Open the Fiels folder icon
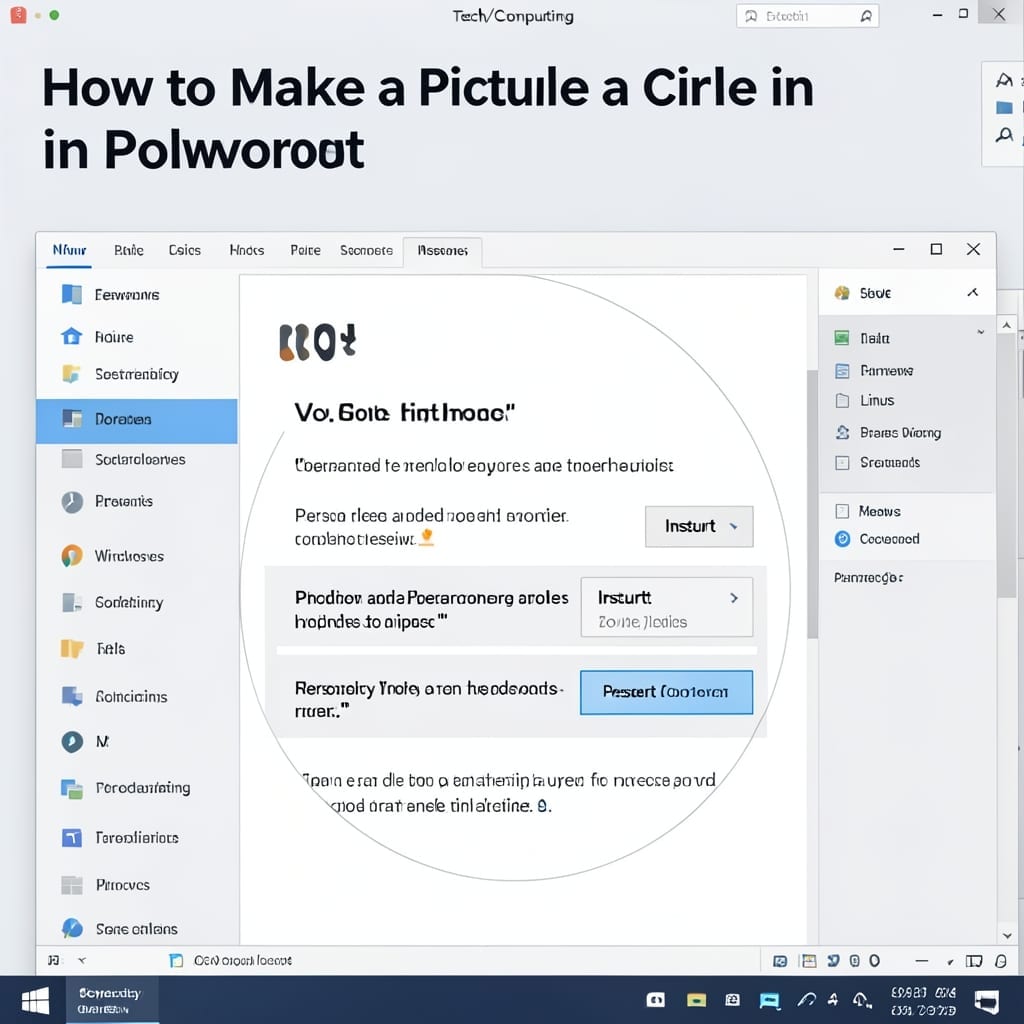The height and width of the screenshot is (1024, 1024). pyautogui.click(x=72, y=648)
